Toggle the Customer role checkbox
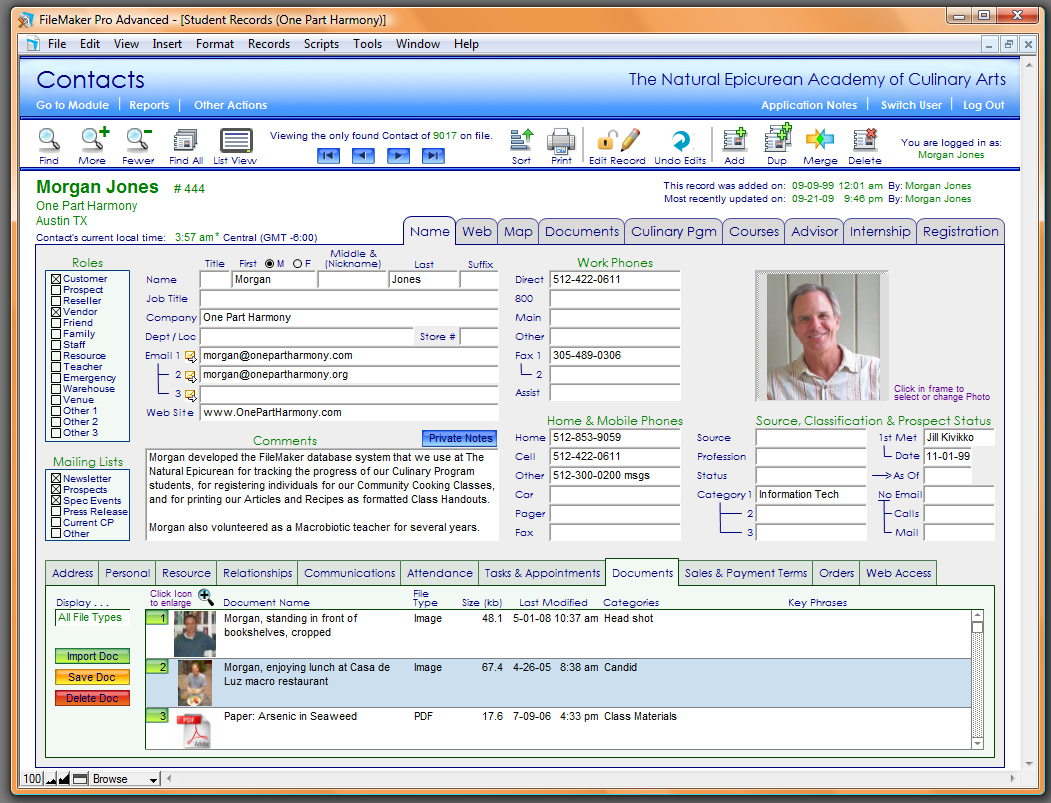 click(56, 279)
